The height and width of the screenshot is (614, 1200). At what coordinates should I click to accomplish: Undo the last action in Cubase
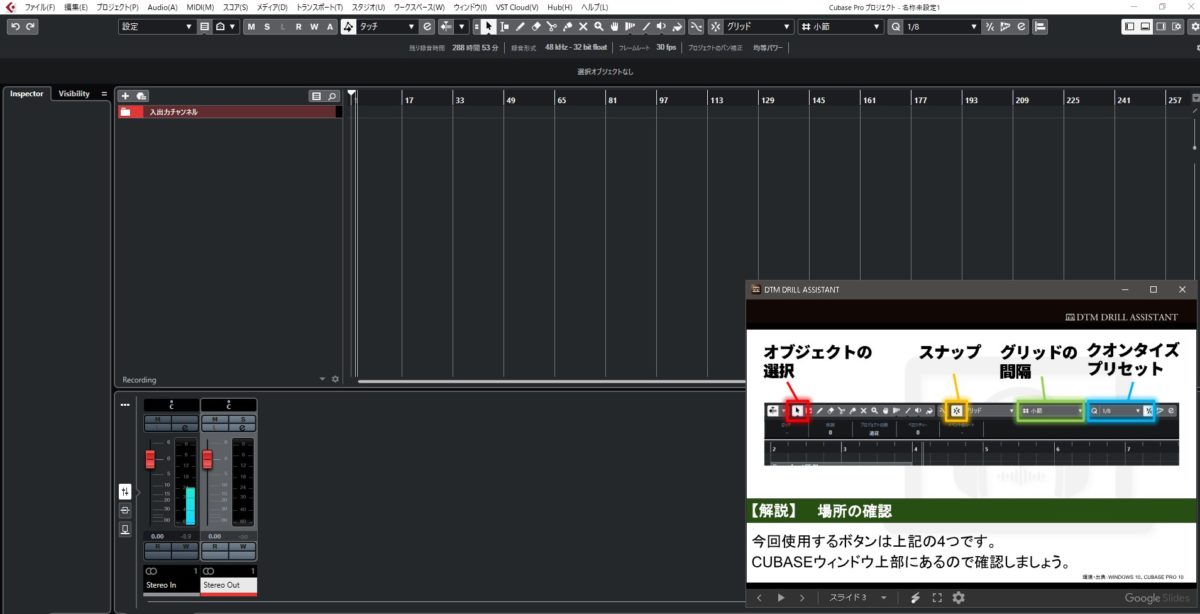[x=15, y=27]
